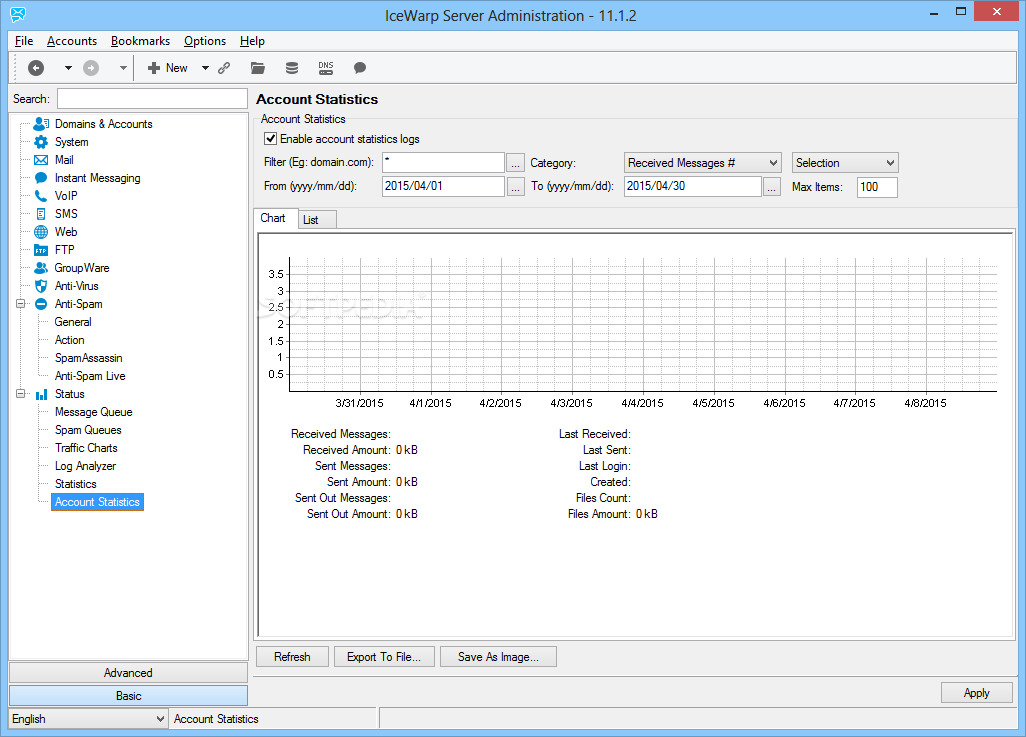Open the Back button history dropdown arrow
Viewport: 1026px width, 737px height.
coord(68,68)
